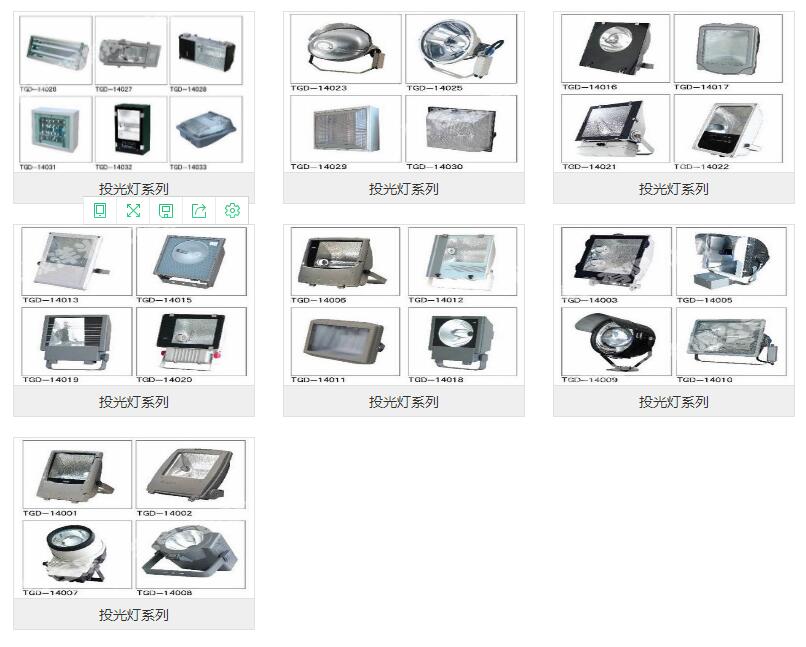The height and width of the screenshot is (647, 806).
Task: Open the TGD-14015 blue floodlight image
Action: [x=191, y=262]
